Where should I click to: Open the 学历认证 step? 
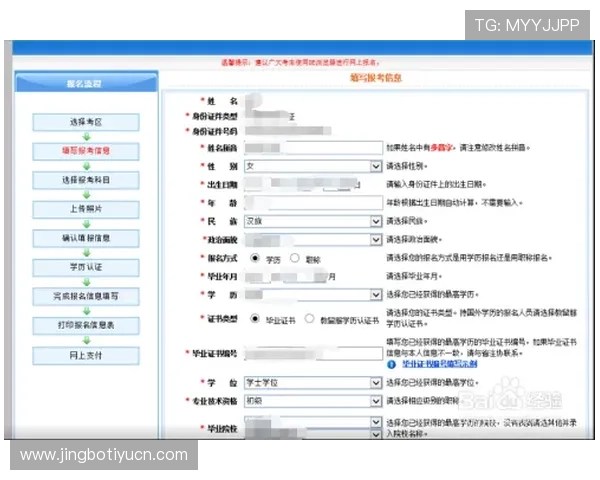click(86, 268)
